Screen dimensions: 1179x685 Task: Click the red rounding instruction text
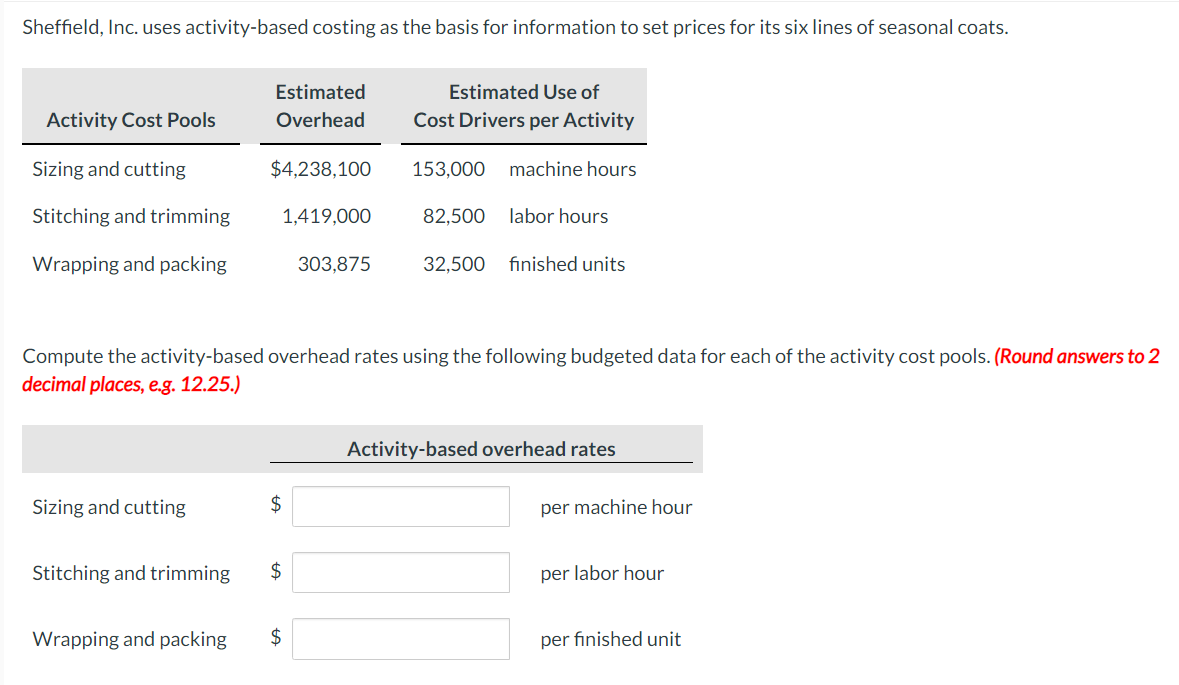tap(1076, 357)
